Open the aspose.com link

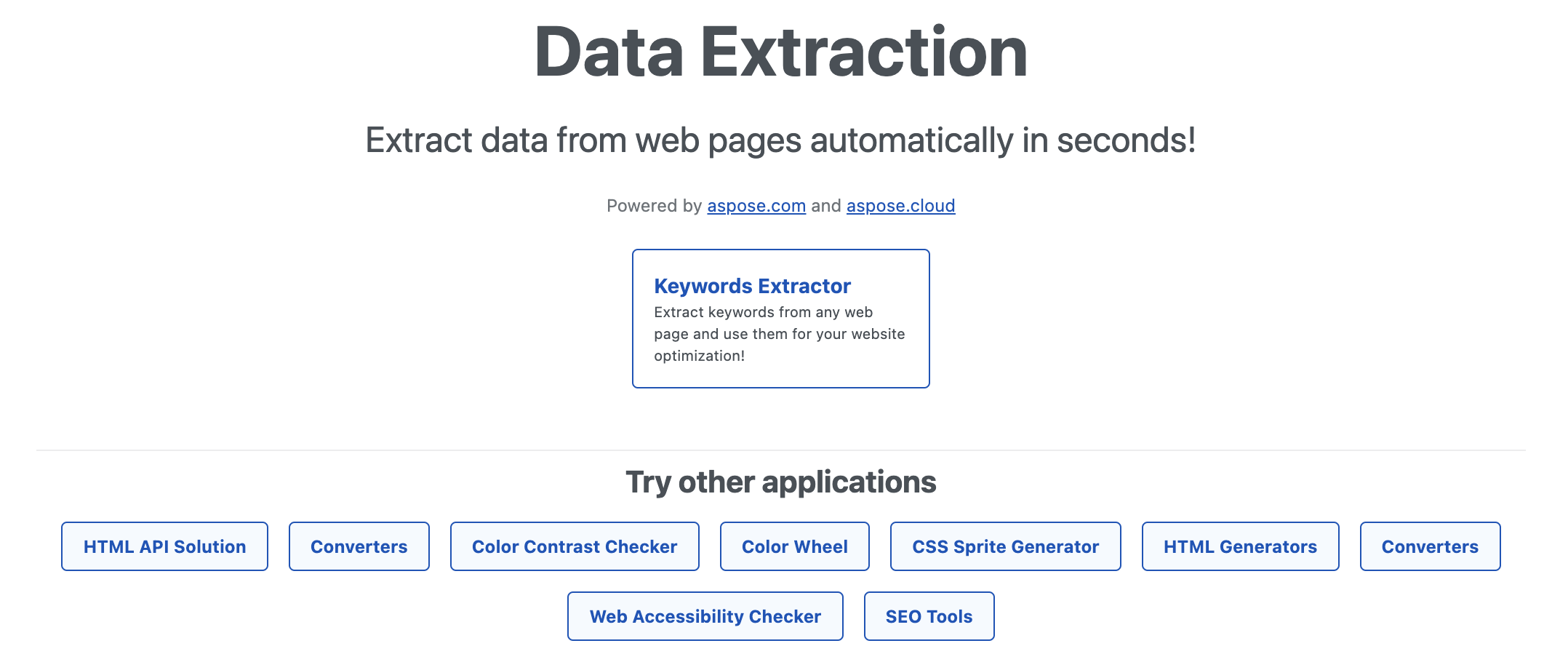(756, 206)
